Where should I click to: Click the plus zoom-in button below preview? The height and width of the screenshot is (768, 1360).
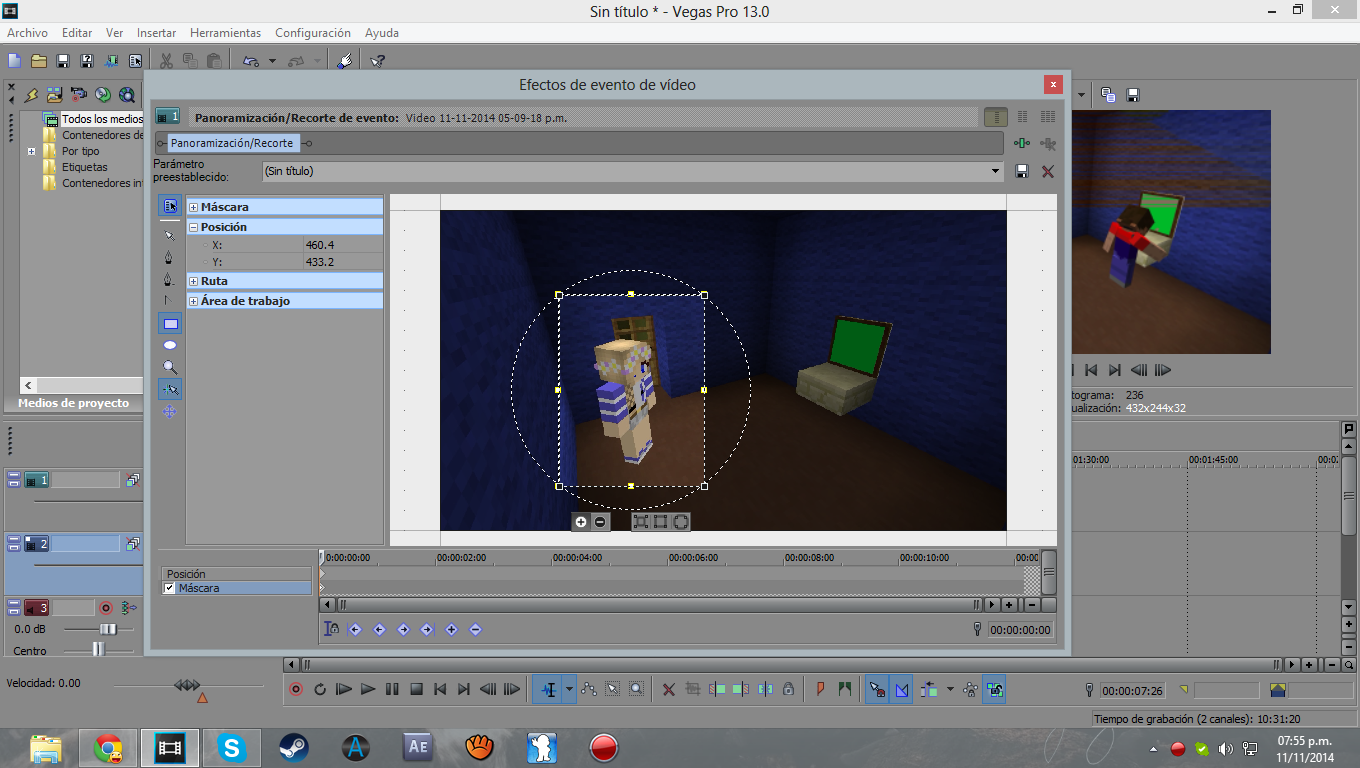click(581, 521)
